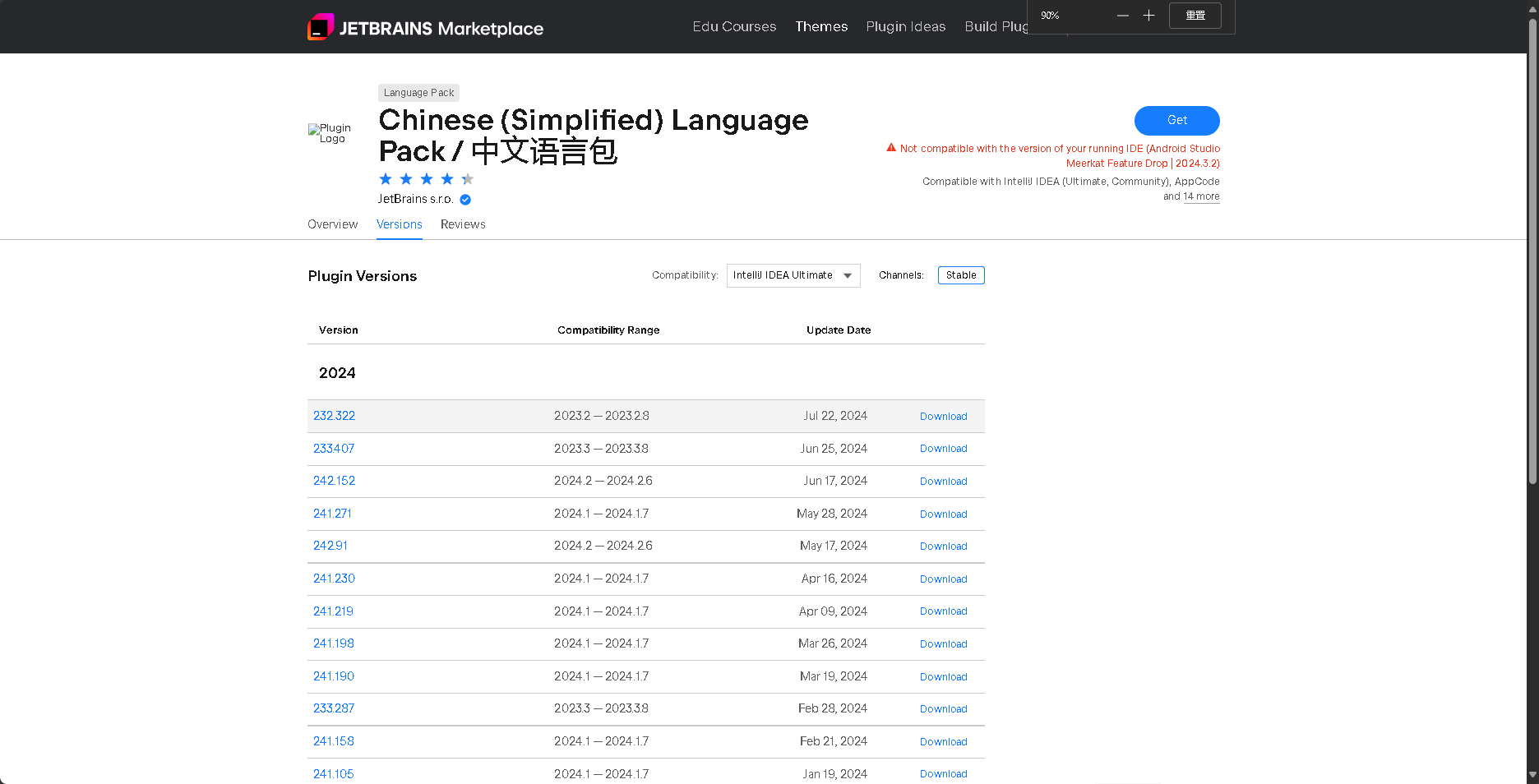Screen dimensions: 1539x784
Task: Click the star rating row
Action: click(426, 179)
